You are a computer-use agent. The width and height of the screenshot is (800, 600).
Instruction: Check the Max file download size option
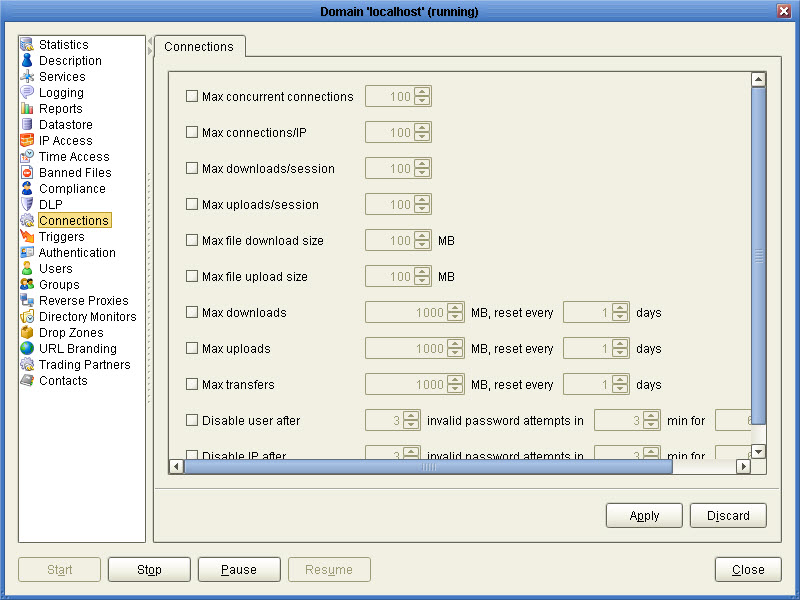coord(191,240)
